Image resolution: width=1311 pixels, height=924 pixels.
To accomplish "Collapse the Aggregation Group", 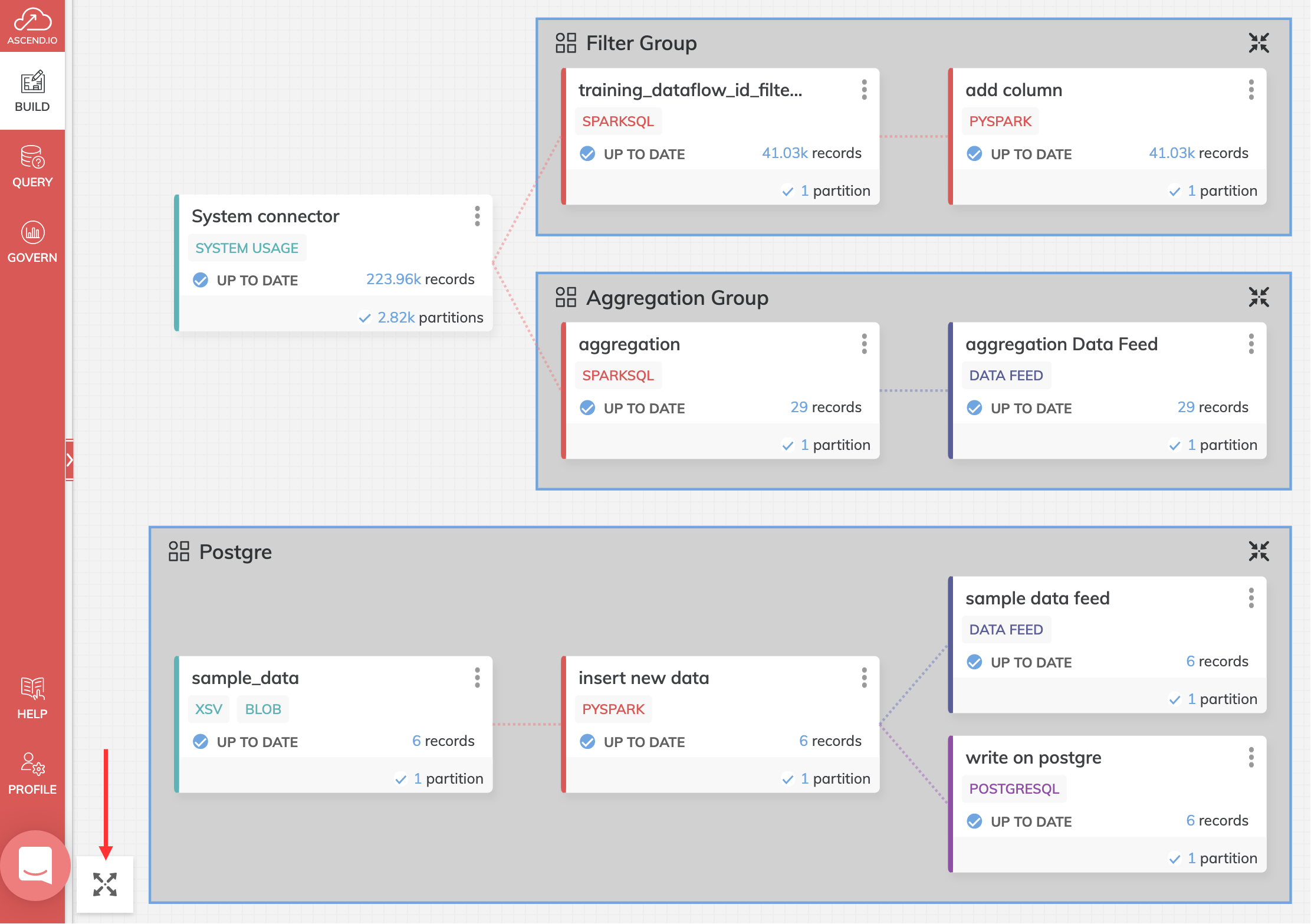I will tap(1259, 297).
